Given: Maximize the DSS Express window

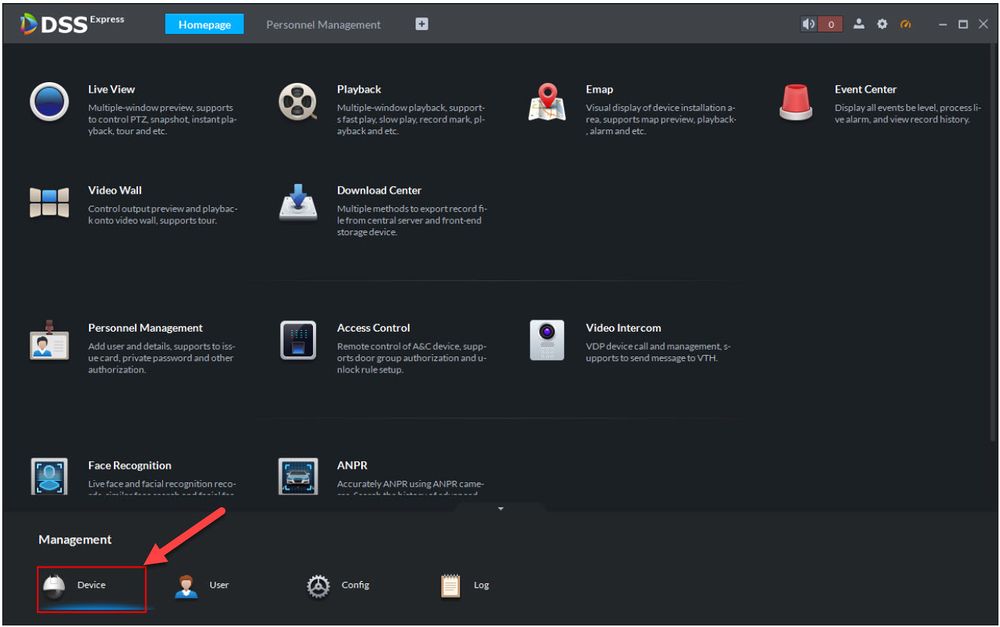Looking at the screenshot, I should point(963,24).
